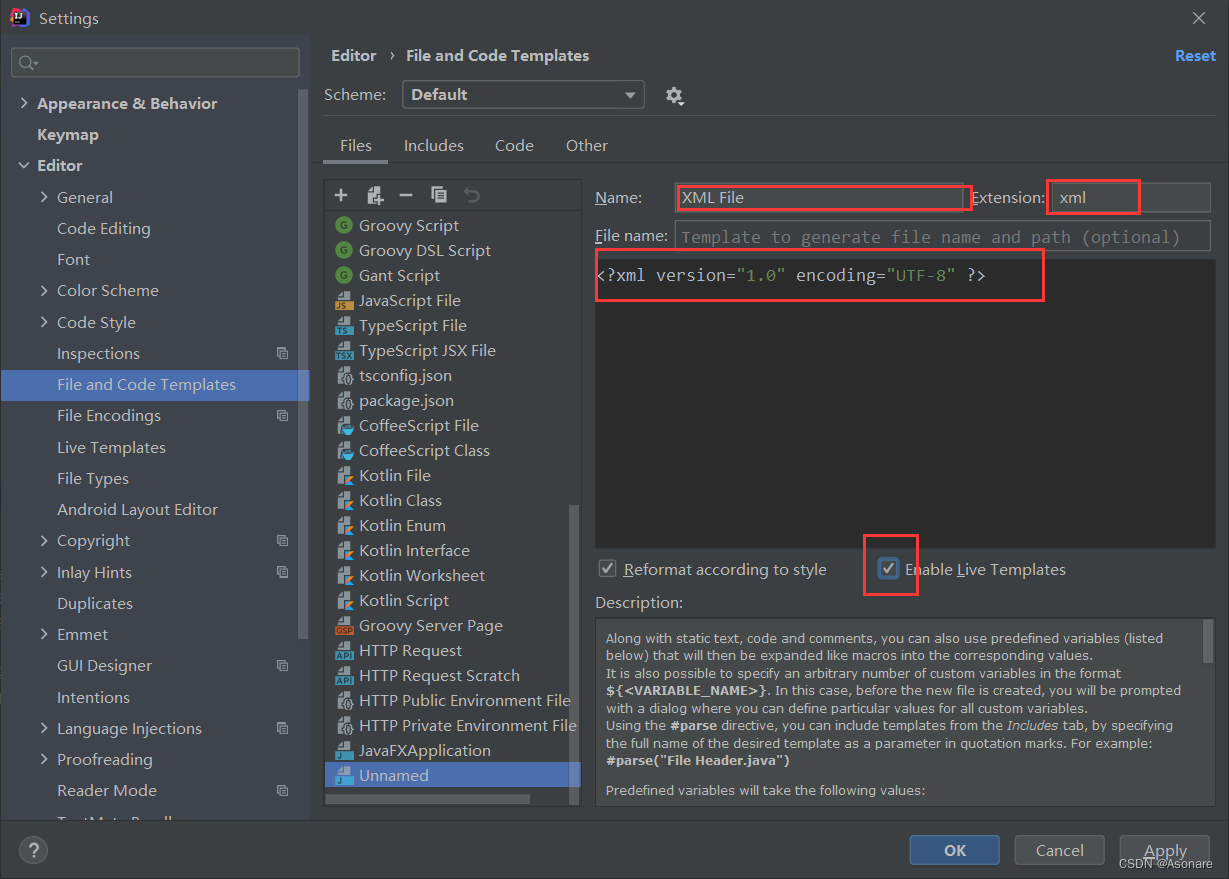The height and width of the screenshot is (879, 1229).
Task: Collapse the Editor section
Action: (24, 165)
